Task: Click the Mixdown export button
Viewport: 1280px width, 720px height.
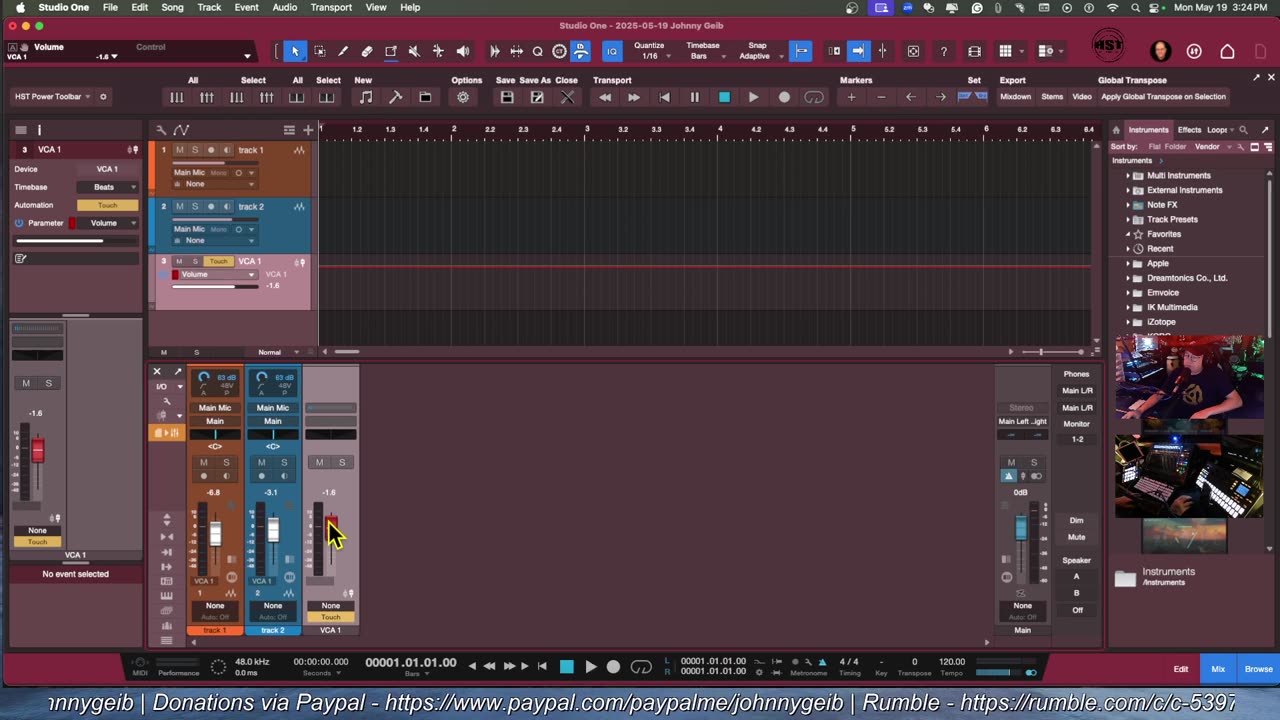Action: [1015, 97]
